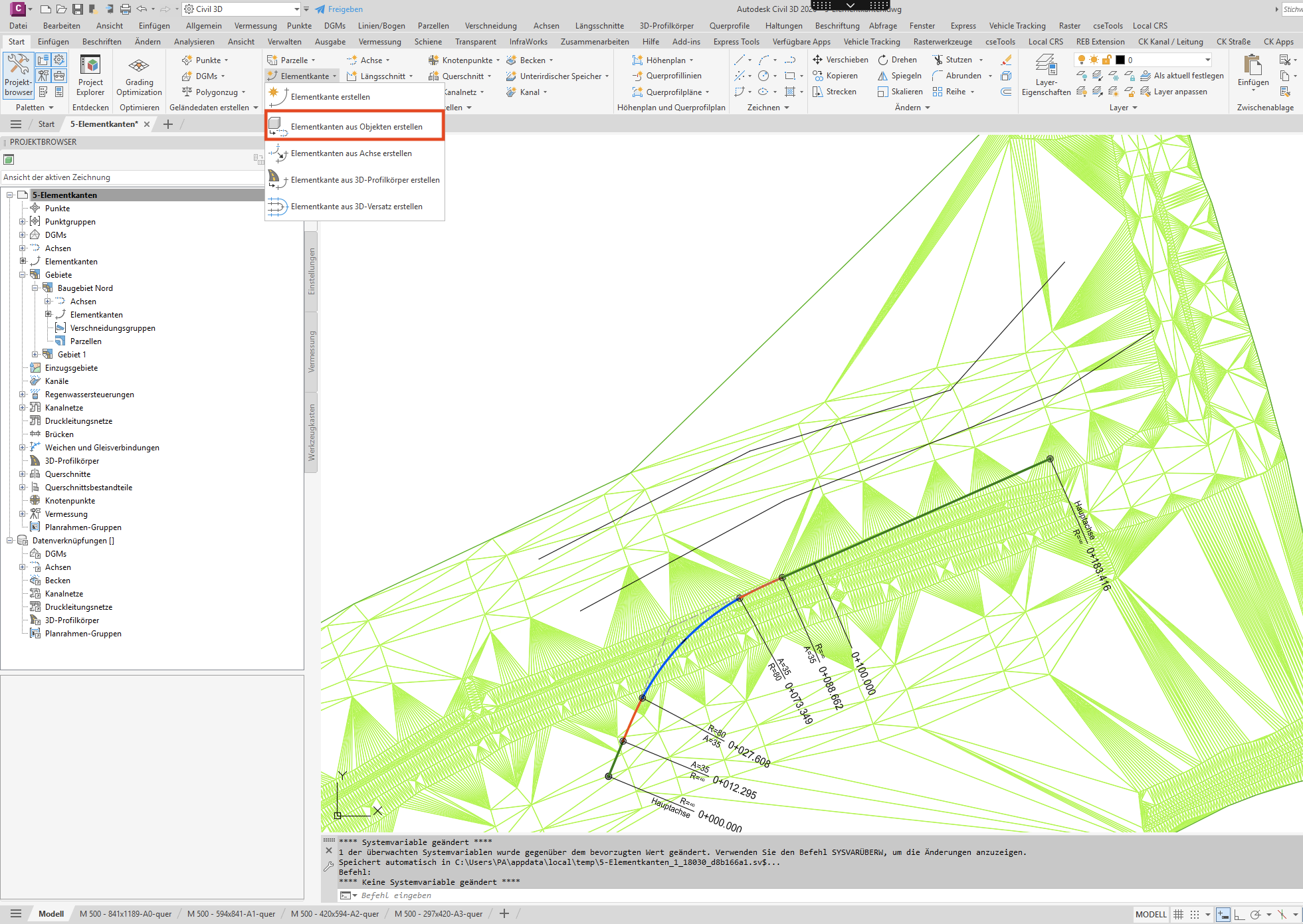Open Layer-Eigenschaften manager
The height and width of the screenshot is (924, 1303).
(1046, 75)
